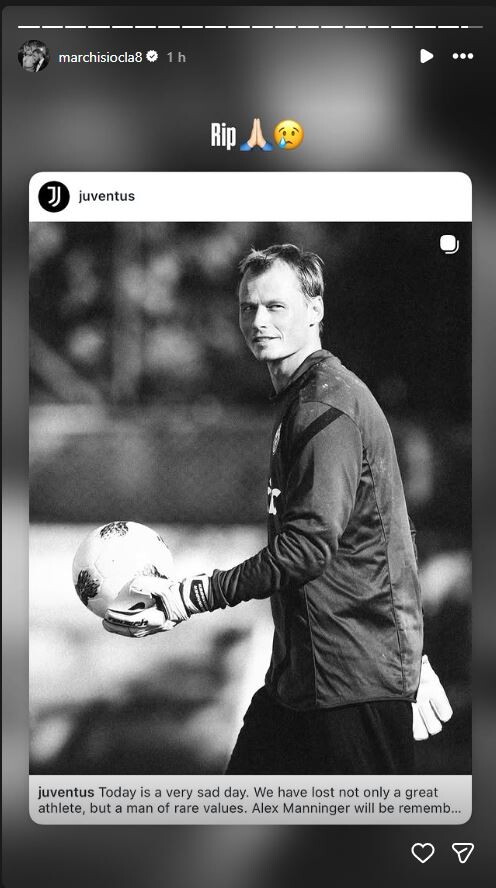Share the story via paper plane icon
496x888 pixels.
click(x=463, y=853)
